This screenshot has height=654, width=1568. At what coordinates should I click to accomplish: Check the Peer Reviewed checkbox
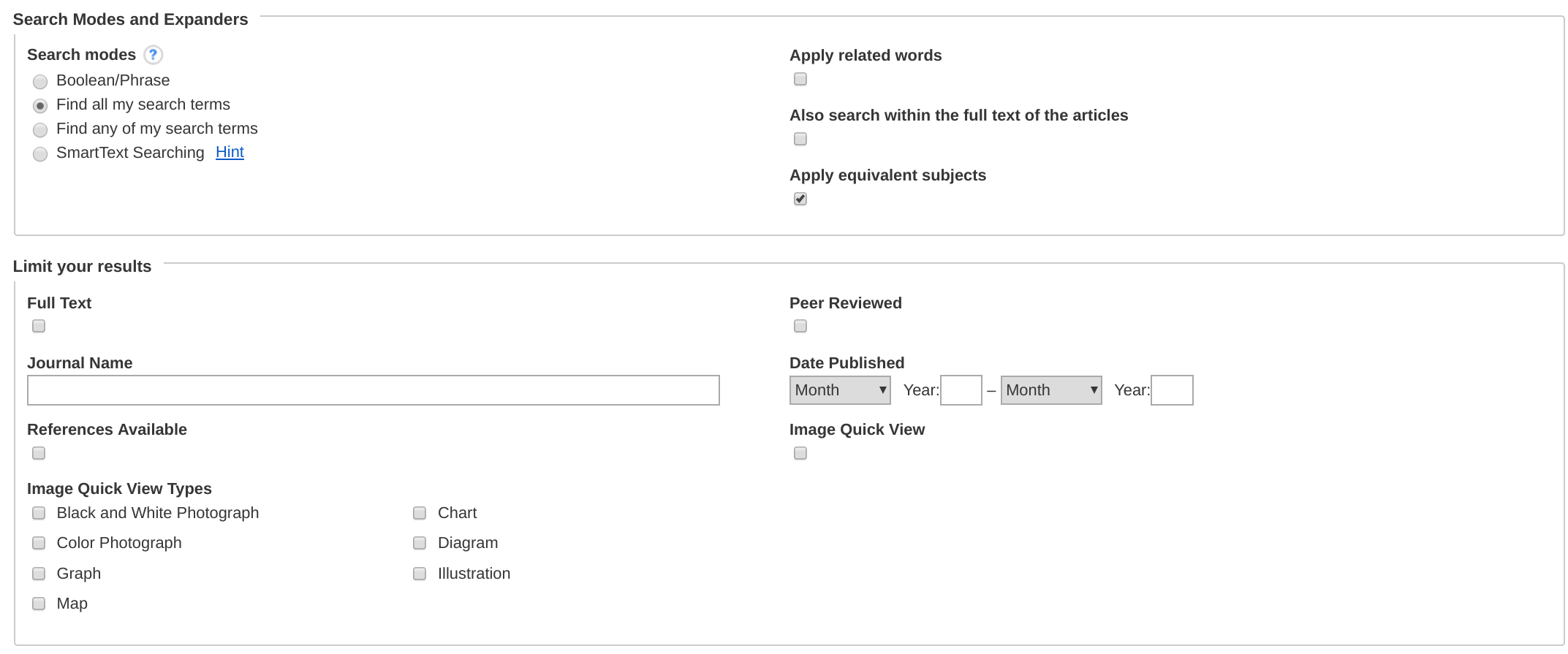[800, 326]
